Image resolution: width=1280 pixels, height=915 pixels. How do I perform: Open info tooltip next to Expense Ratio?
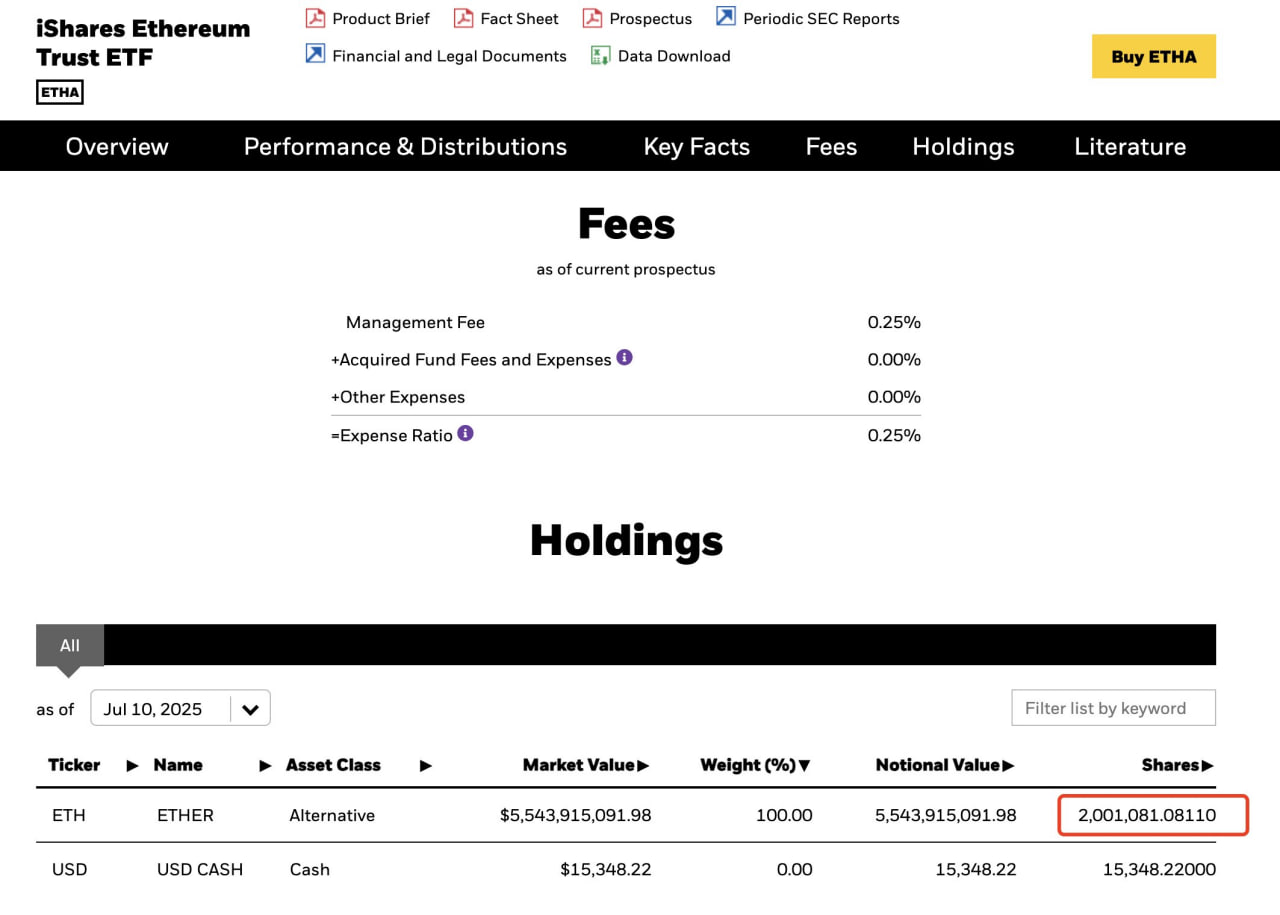pos(465,433)
